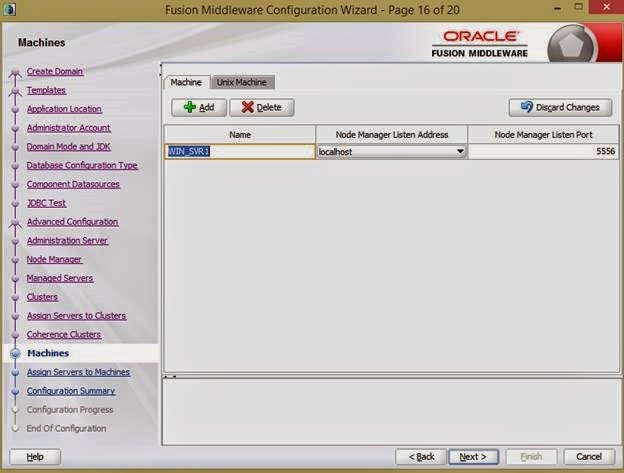Select the WIN_SVR1 machine name field
Image resolution: width=624 pixels, height=473 pixels.
point(240,152)
